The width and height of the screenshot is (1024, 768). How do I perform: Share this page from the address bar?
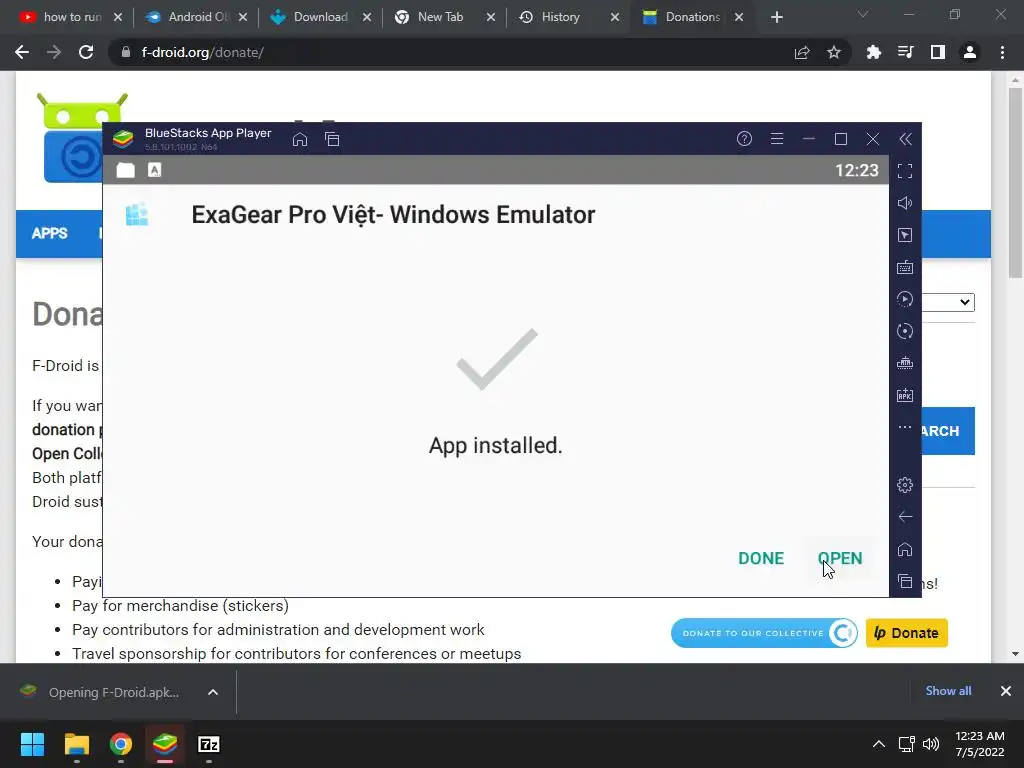pyautogui.click(x=802, y=52)
